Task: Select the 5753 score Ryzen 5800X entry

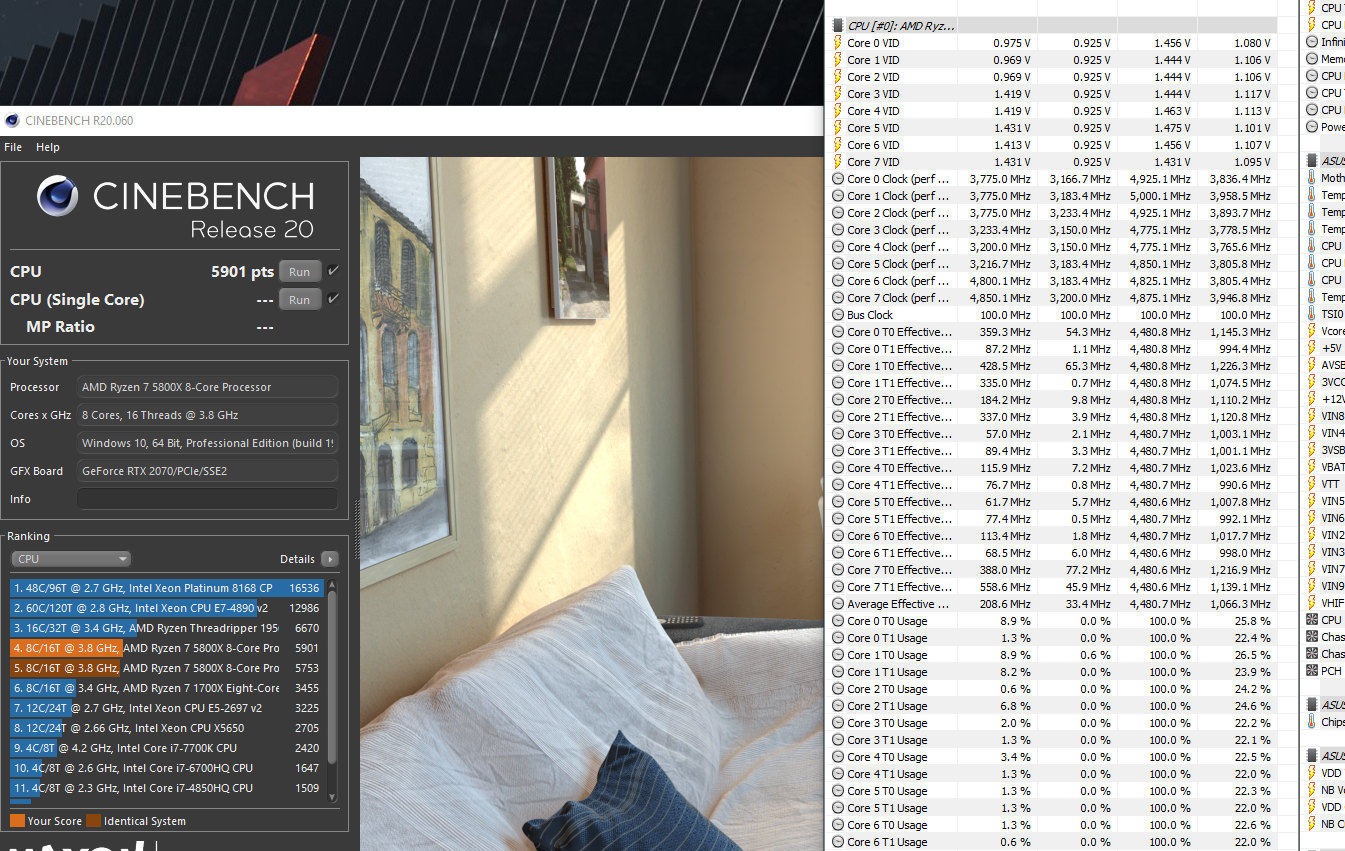Action: pos(167,668)
